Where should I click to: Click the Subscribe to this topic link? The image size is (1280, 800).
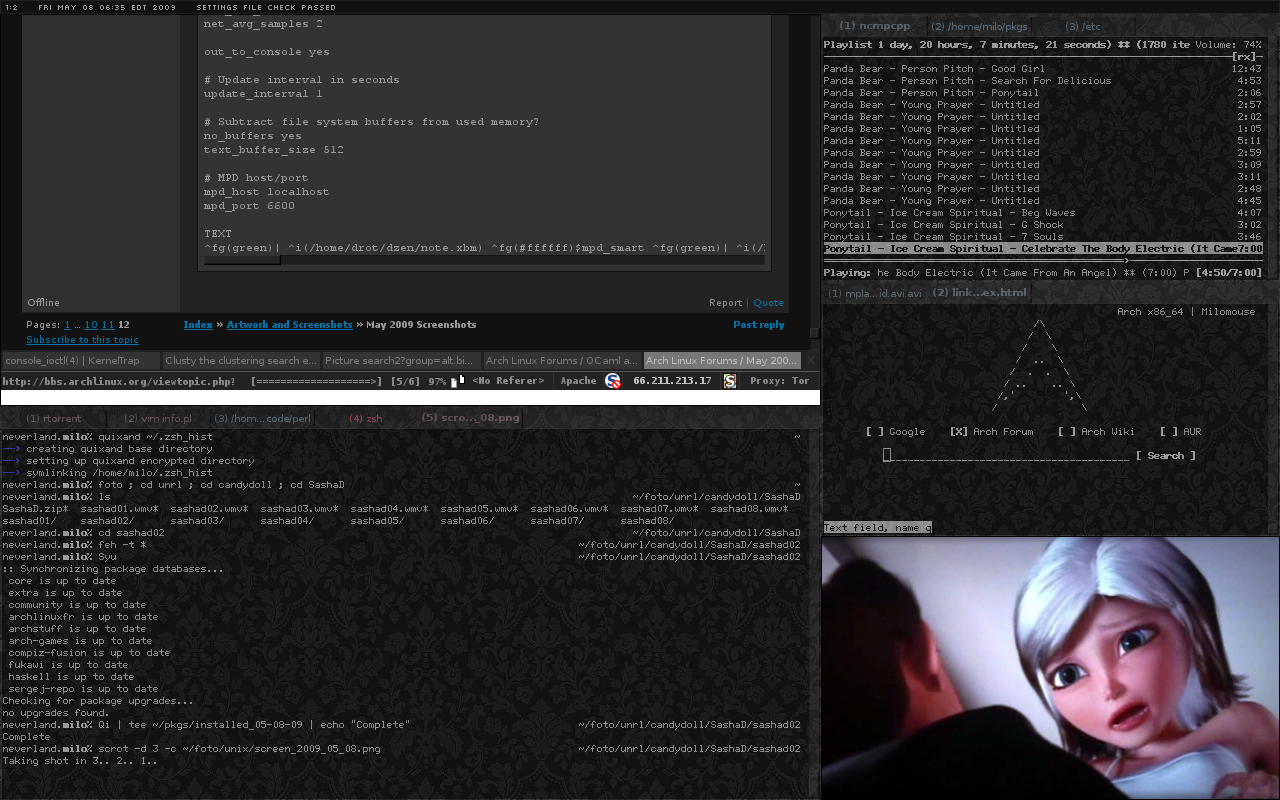(82, 340)
